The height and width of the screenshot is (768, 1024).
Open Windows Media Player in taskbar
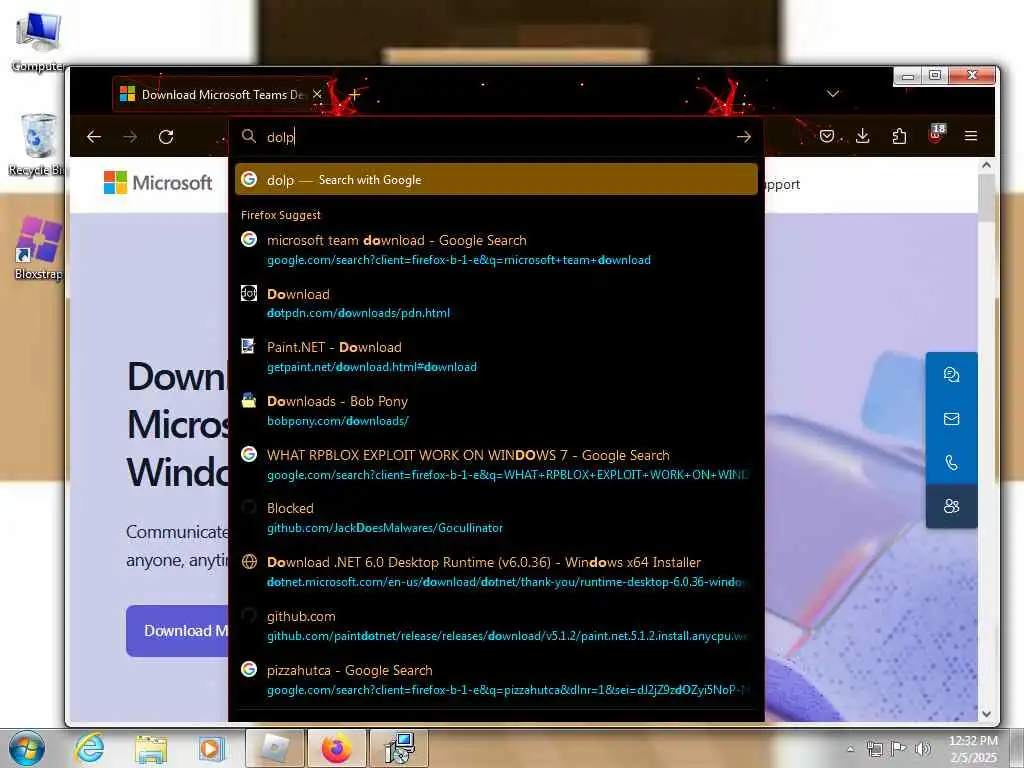[x=211, y=748]
